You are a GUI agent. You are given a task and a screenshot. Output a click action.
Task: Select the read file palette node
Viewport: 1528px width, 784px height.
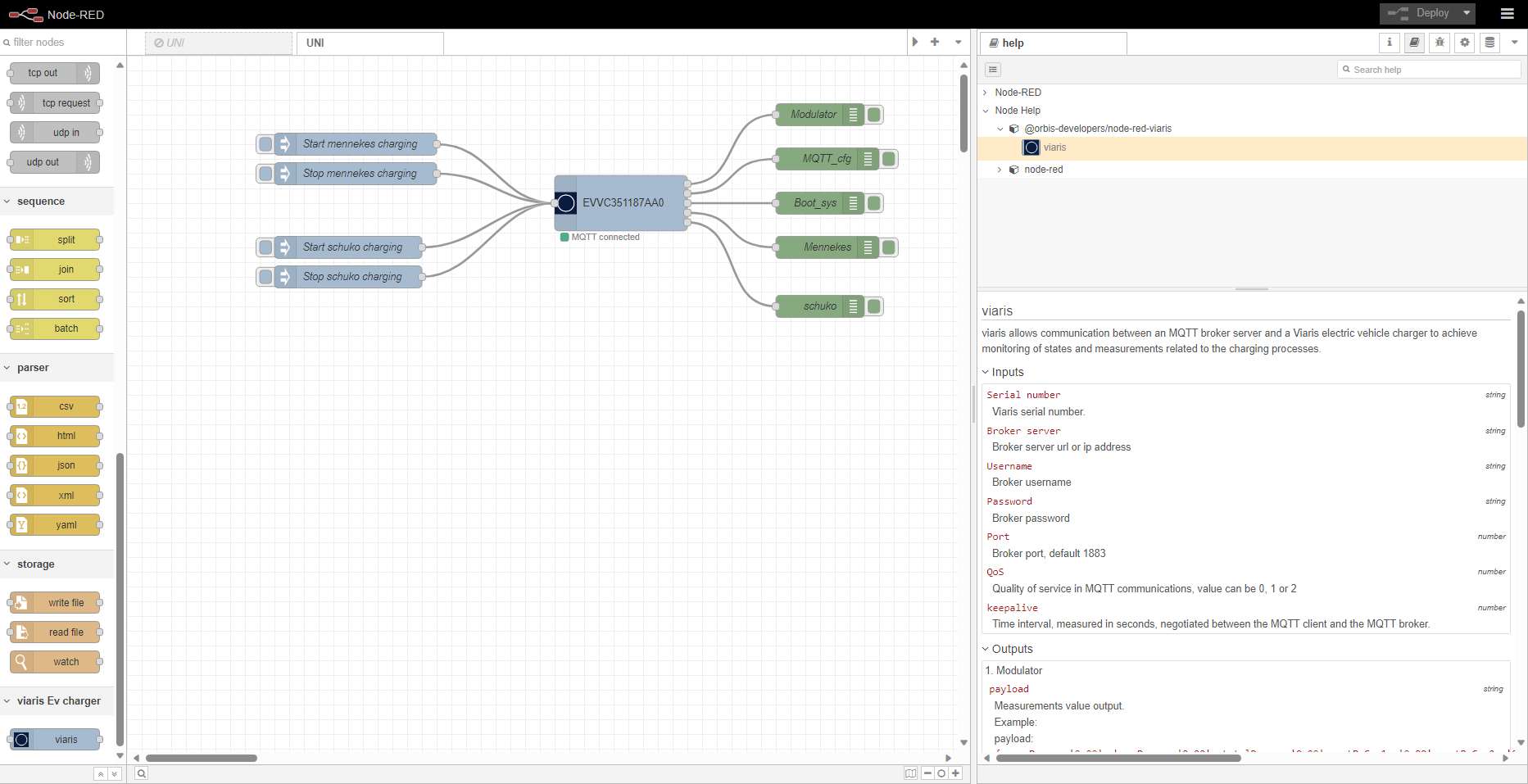55,632
